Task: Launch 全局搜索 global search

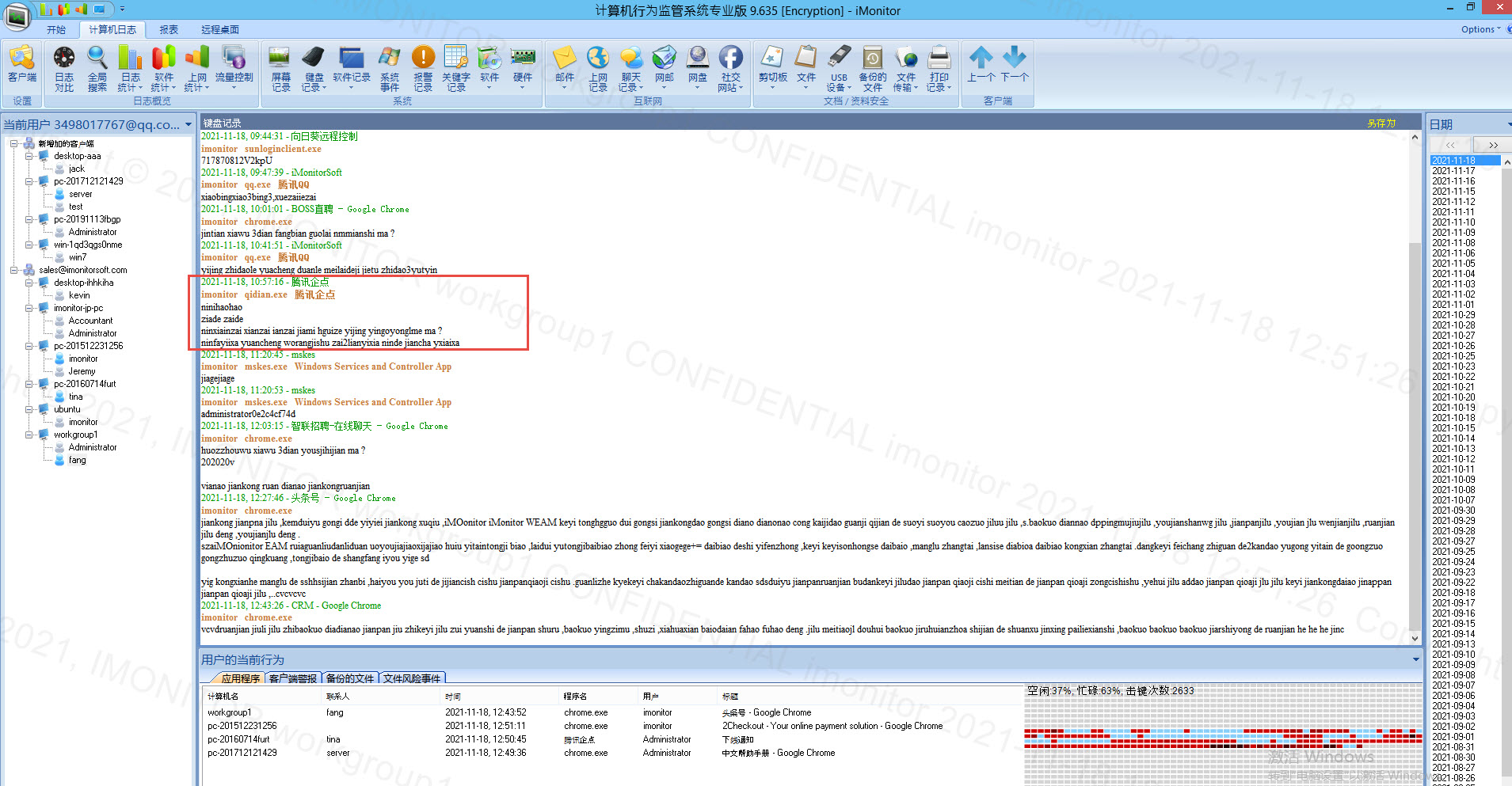Action: pos(97,68)
